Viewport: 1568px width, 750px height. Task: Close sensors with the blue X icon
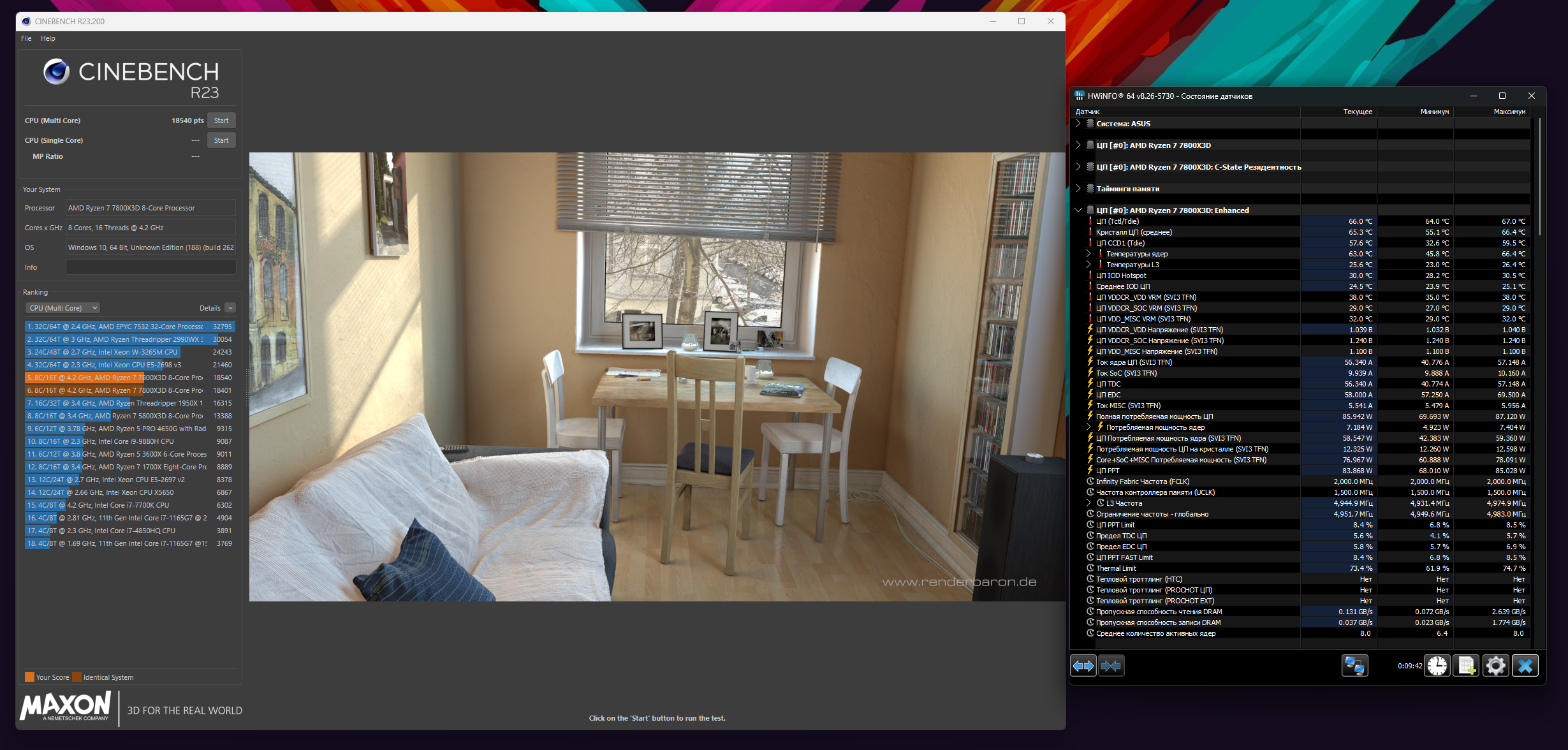pos(1525,666)
